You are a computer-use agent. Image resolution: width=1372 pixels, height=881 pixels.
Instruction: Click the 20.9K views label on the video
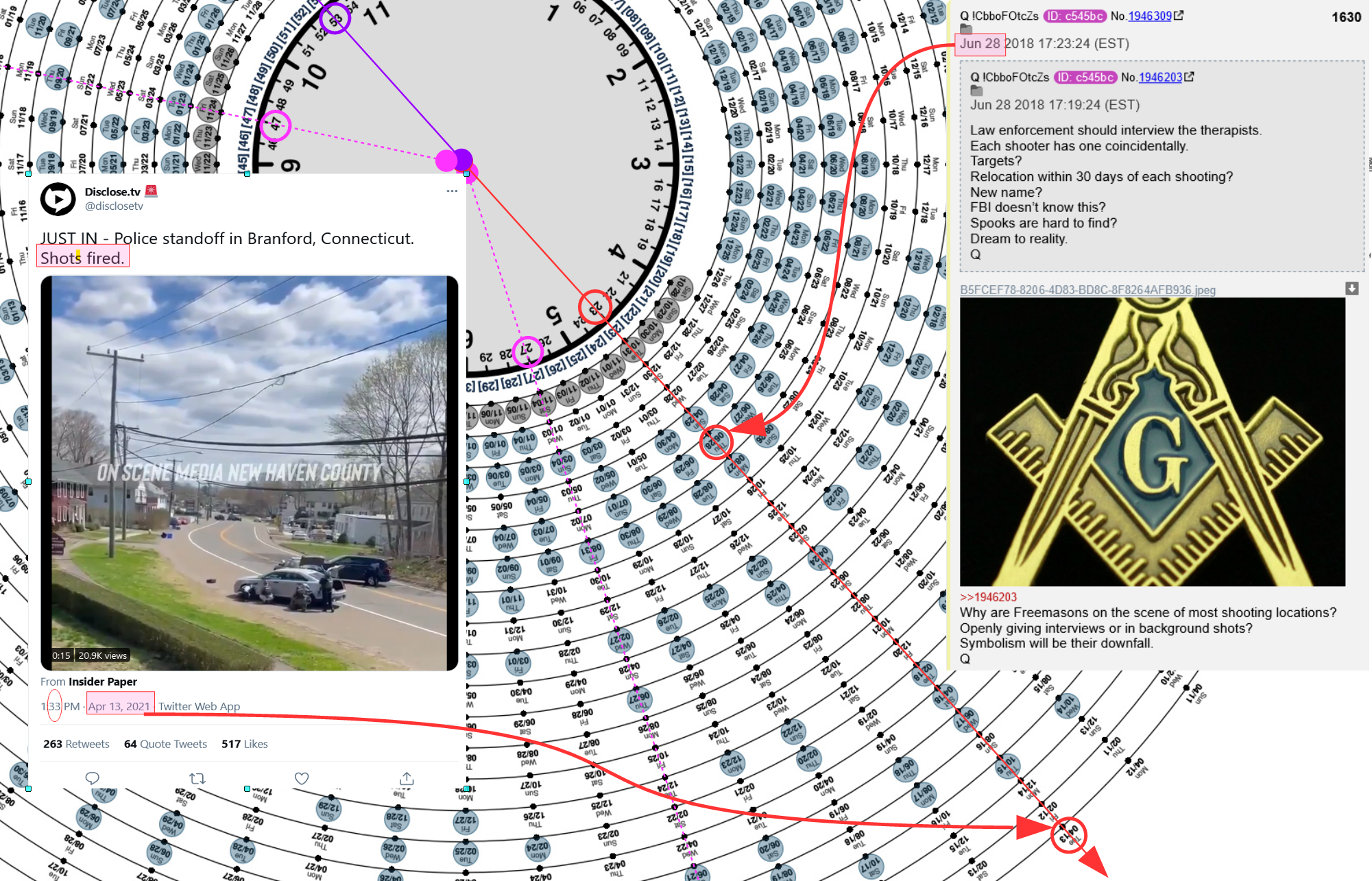pos(103,655)
